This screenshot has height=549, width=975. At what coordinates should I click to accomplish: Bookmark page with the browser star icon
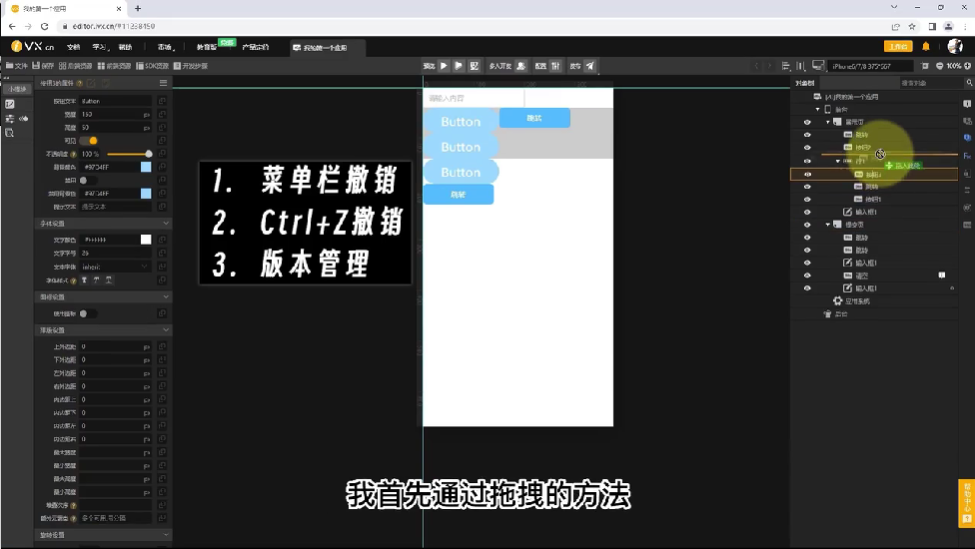point(912,27)
